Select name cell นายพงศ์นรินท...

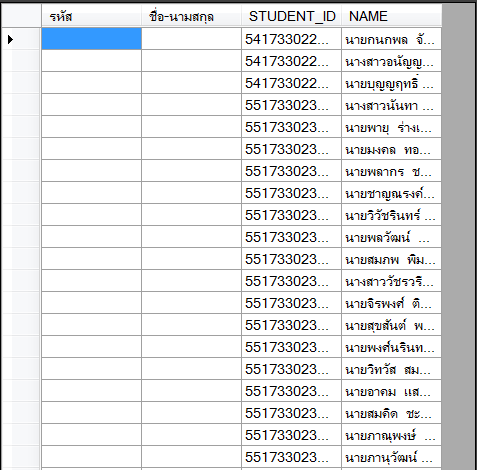[391, 347]
